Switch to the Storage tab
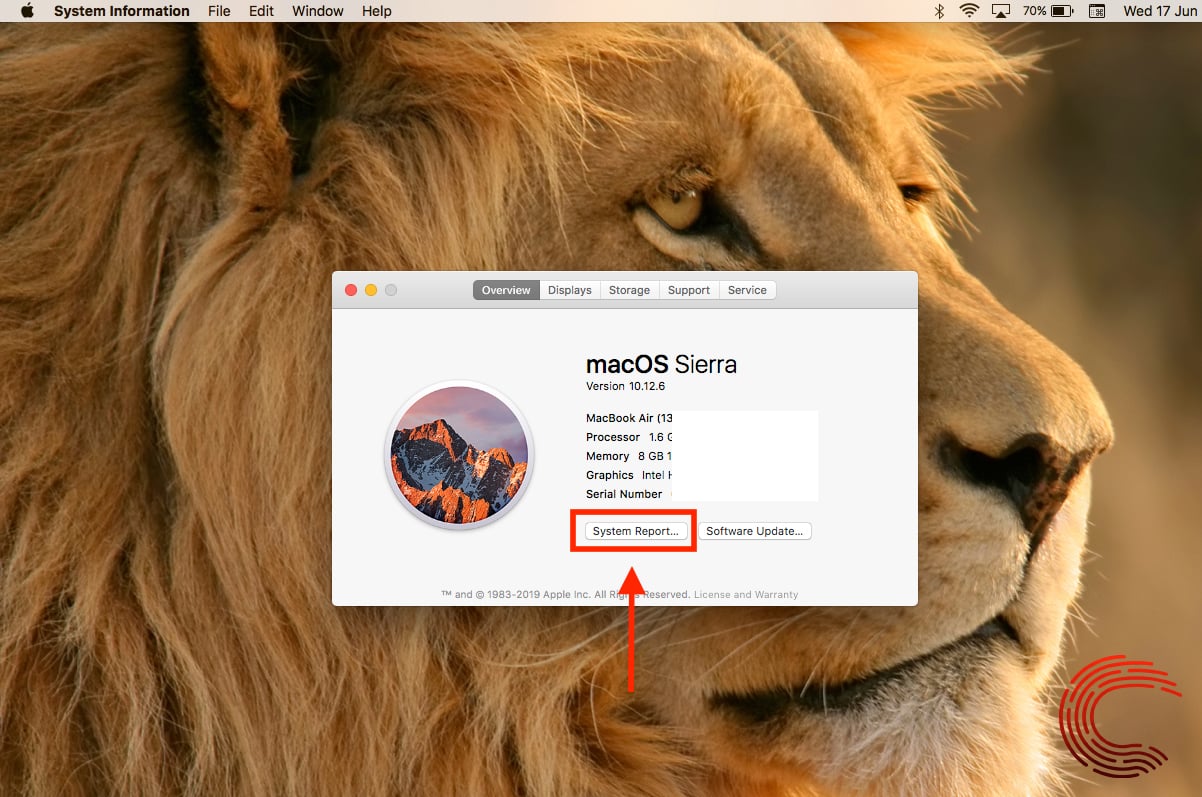 (630, 290)
